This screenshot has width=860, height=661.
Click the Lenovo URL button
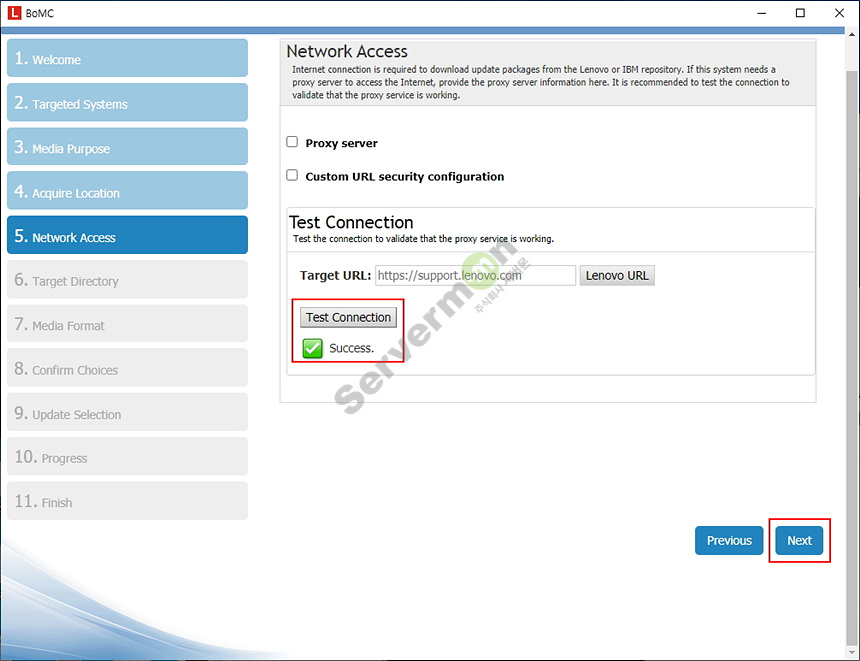617,275
